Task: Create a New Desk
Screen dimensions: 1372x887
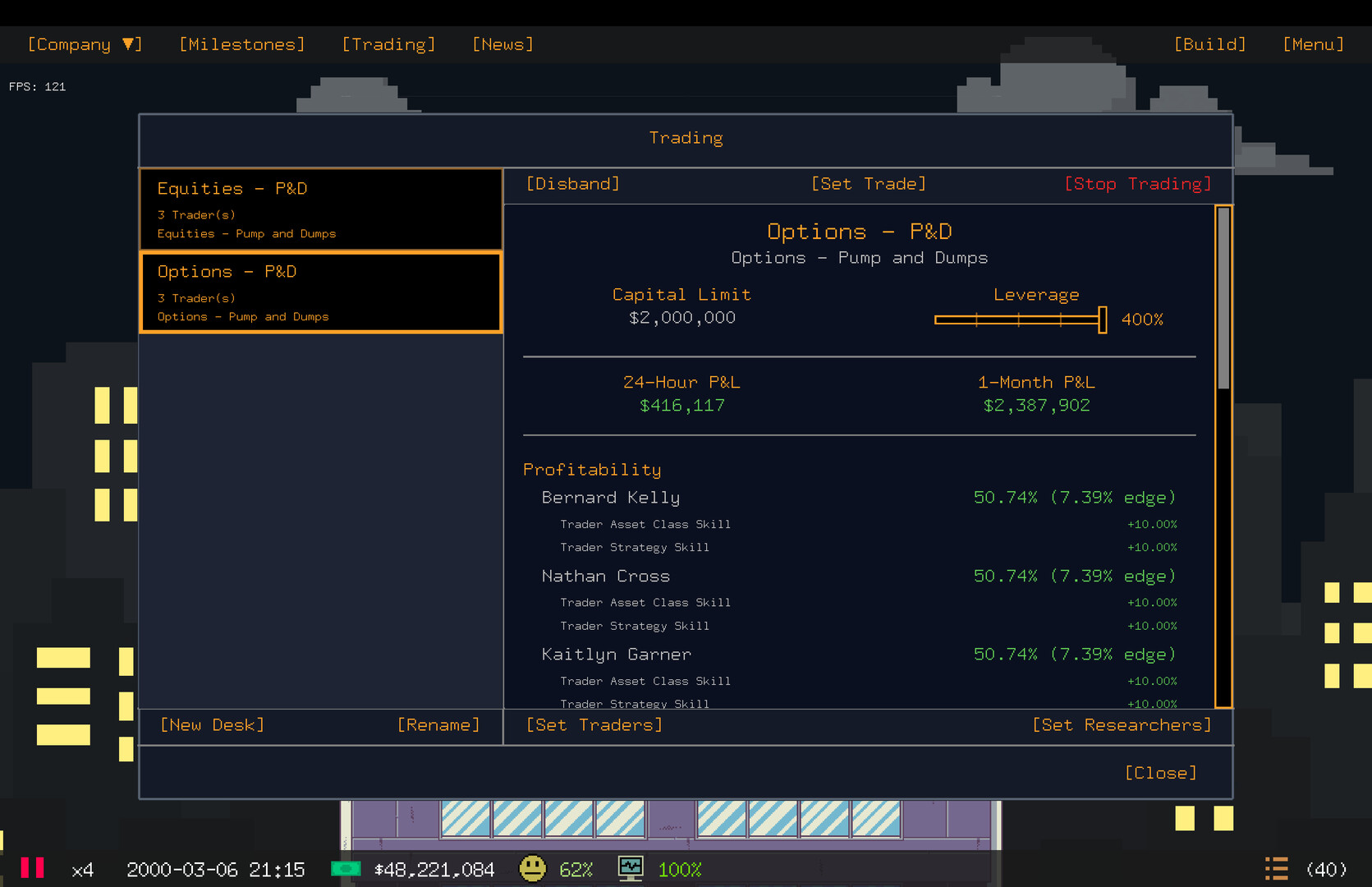Action: (x=212, y=725)
